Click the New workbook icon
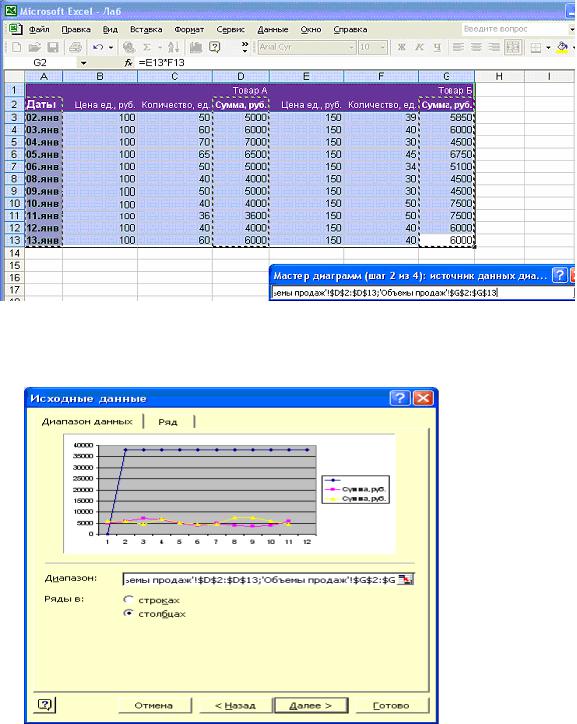The height and width of the screenshot is (724, 577). coord(16,47)
